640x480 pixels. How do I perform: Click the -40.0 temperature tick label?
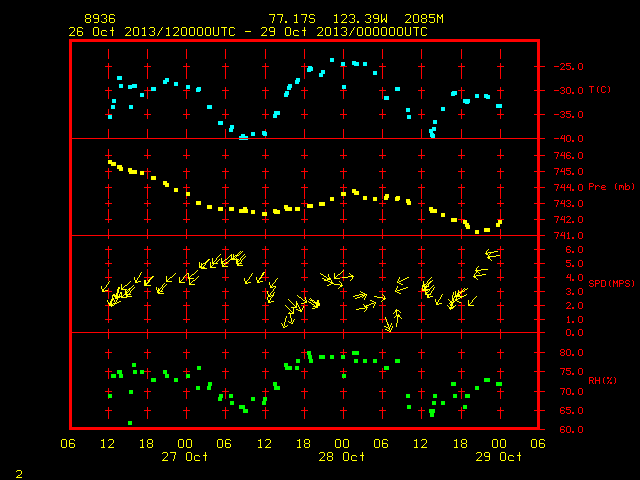[569, 139]
